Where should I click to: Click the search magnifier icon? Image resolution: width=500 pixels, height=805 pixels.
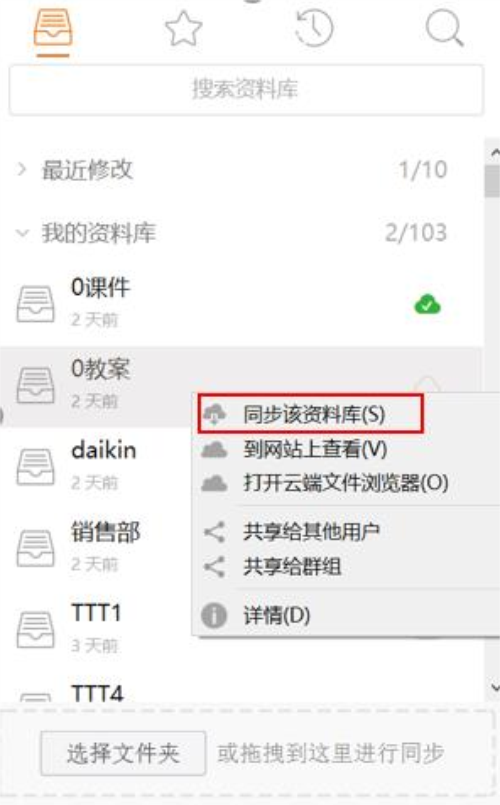tap(445, 29)
